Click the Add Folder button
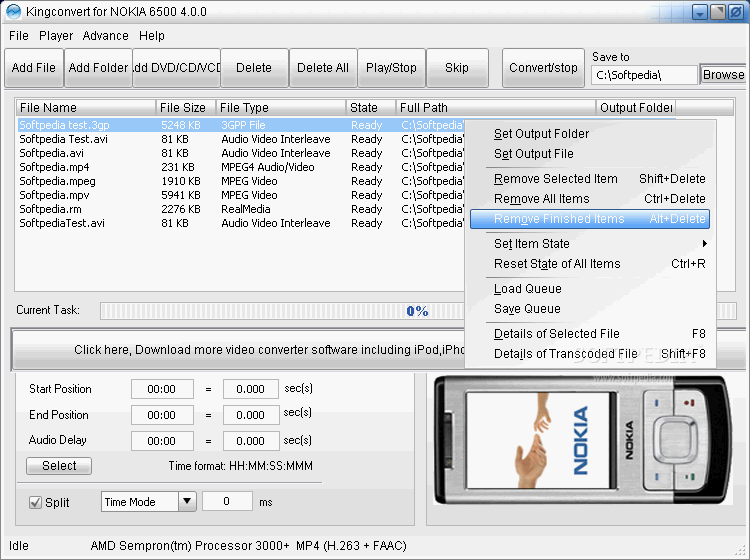The width and height of the screenshot is (750, 560). pyautogui.click(x=98, y=68)
